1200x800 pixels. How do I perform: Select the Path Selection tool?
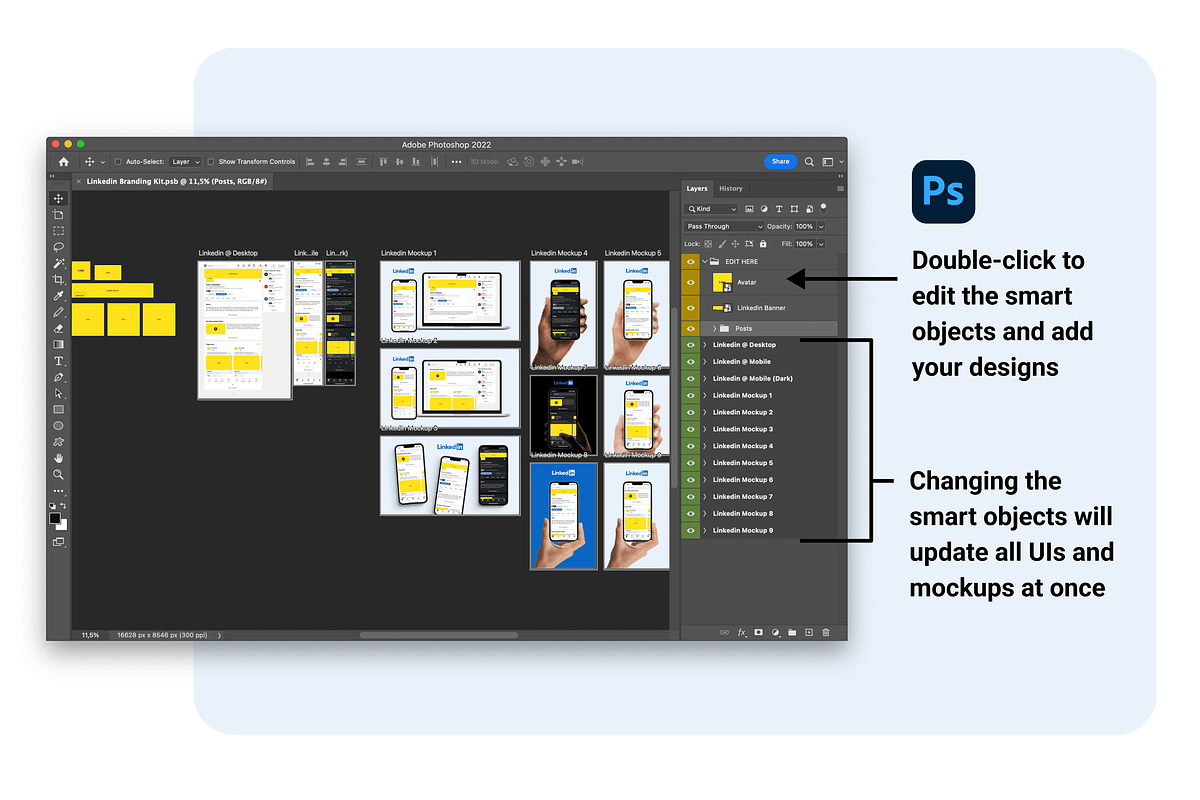click(x=59, y=393)
